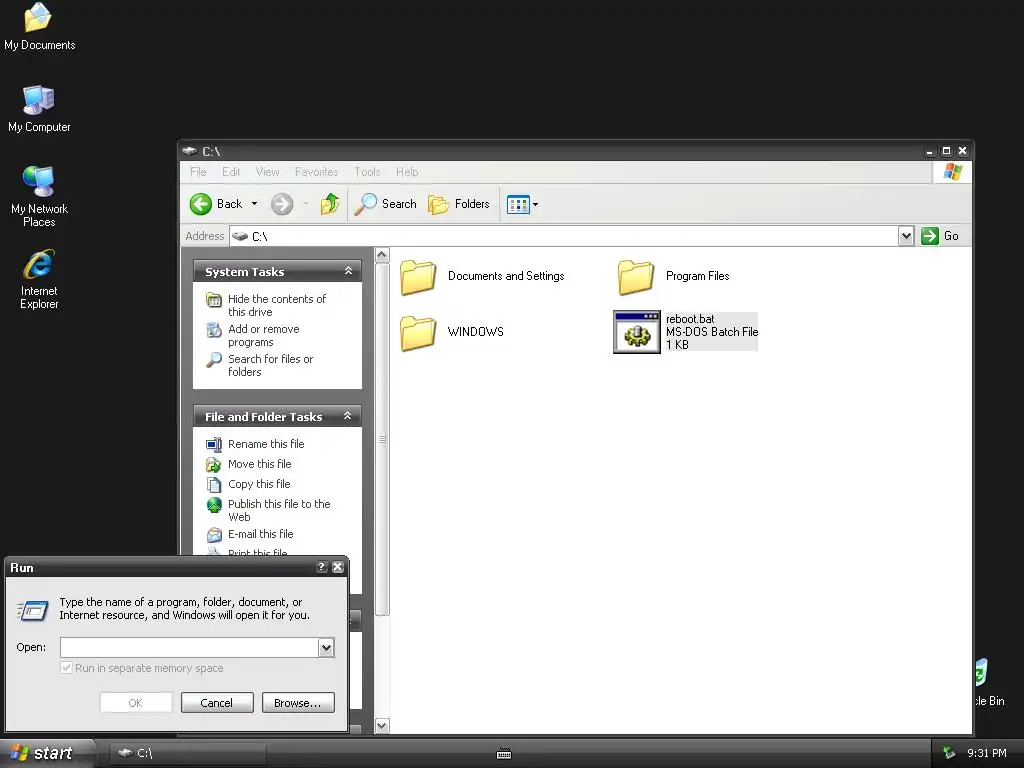1024x768 pixels.
Task: Click the E-mail this file envelope icon
Action: click(214, 535)
